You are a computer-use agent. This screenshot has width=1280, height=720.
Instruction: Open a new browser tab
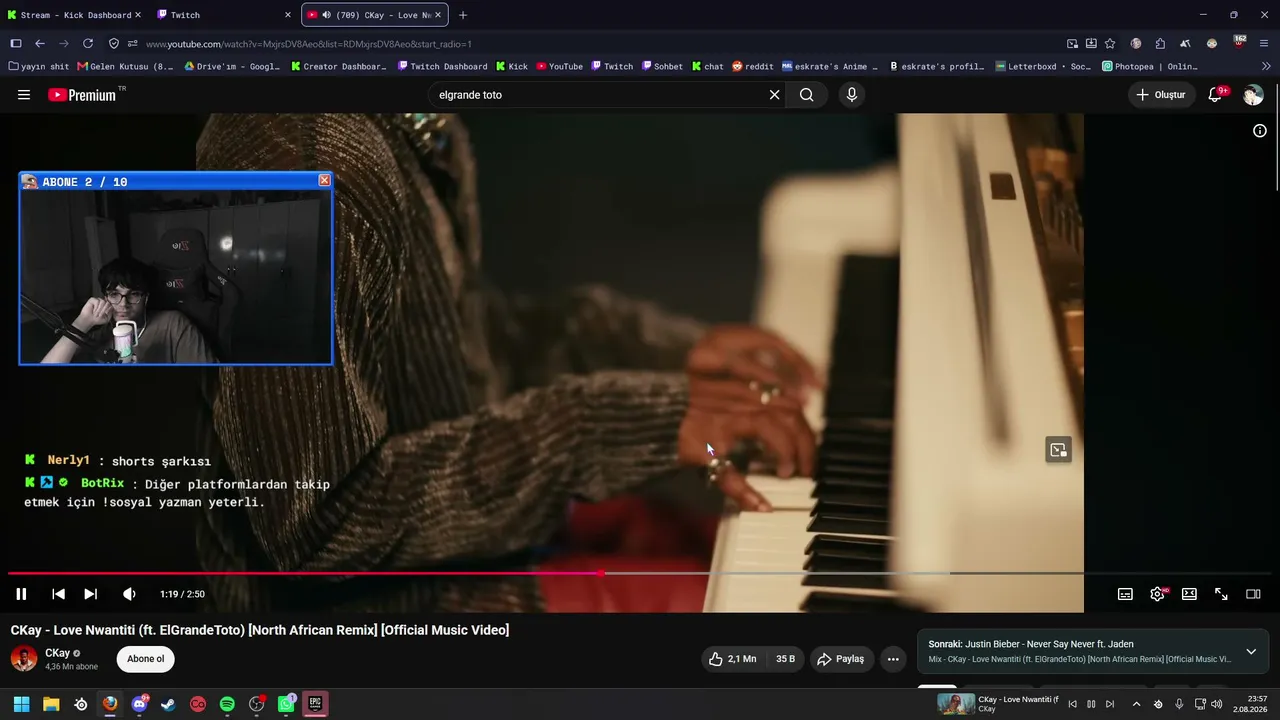[462, 15]
